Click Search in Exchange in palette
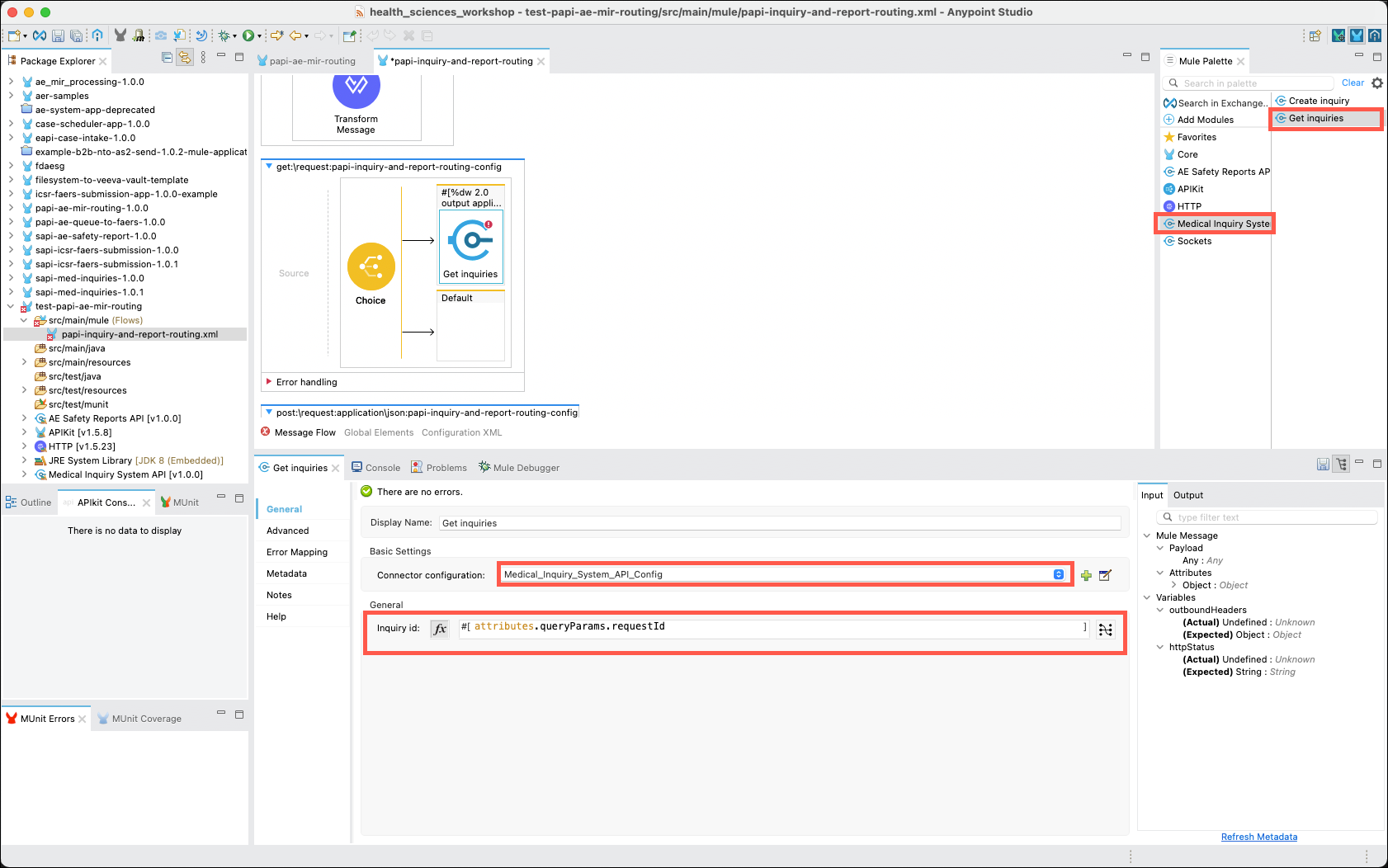1388x868 pixels. 1215,103
